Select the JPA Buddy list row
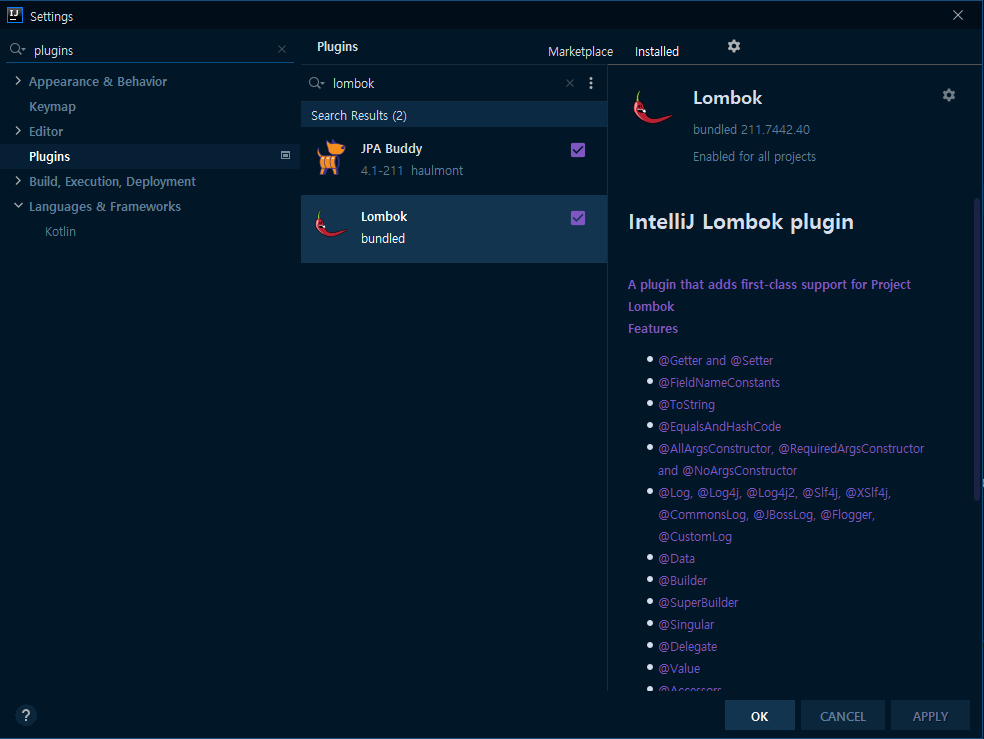984x739 pixels. point(454,160)
